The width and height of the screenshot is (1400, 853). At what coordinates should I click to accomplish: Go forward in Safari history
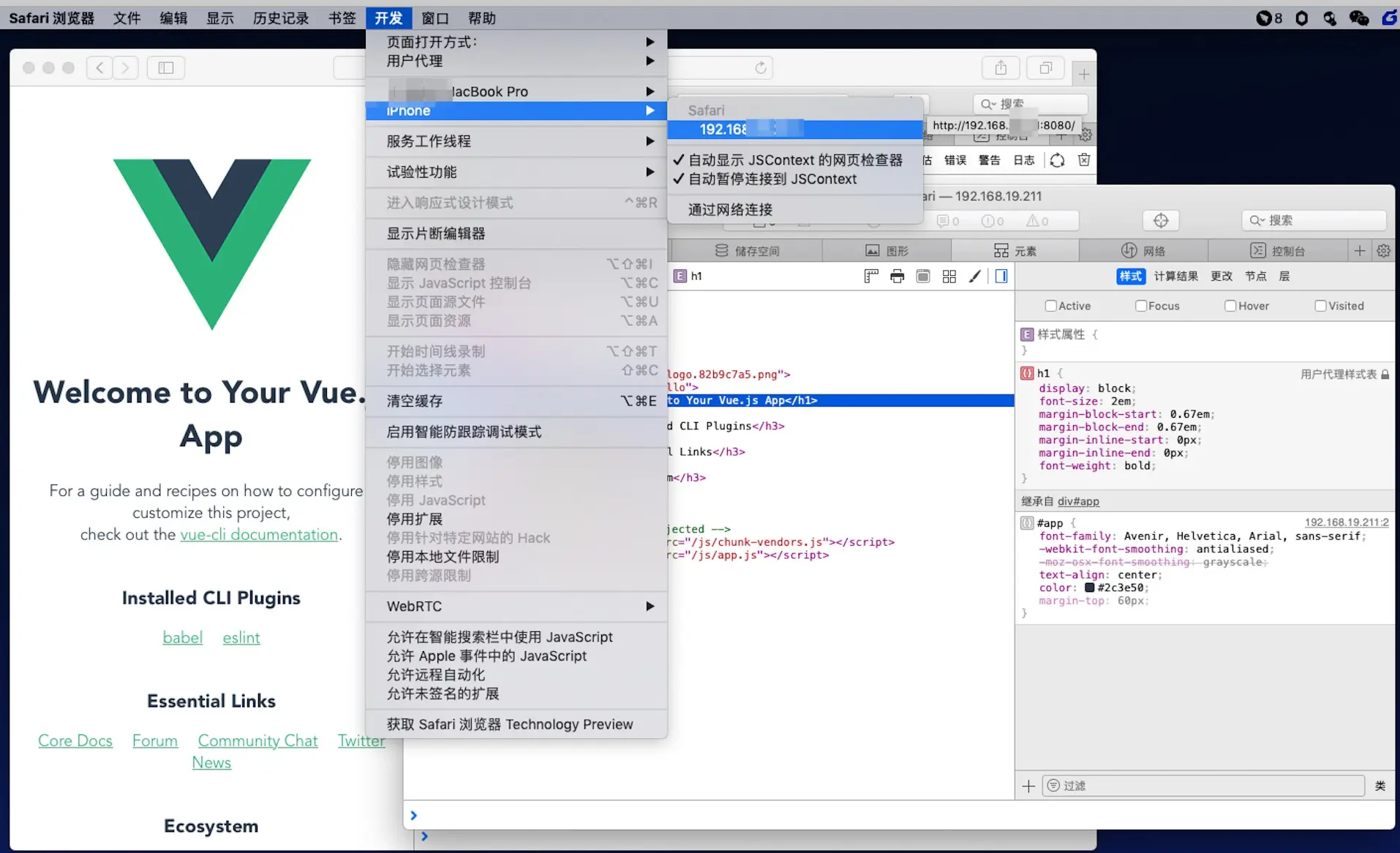[x=126, y=68]
